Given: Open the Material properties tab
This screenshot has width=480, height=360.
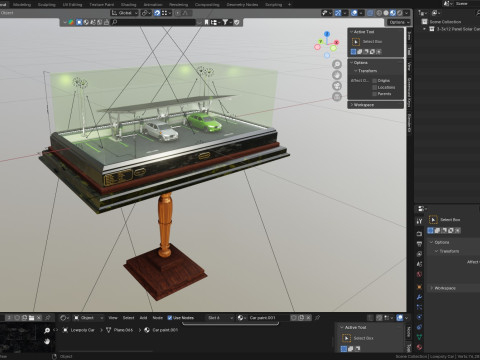Looking at the screenshot, I should (x=419, y=347).
